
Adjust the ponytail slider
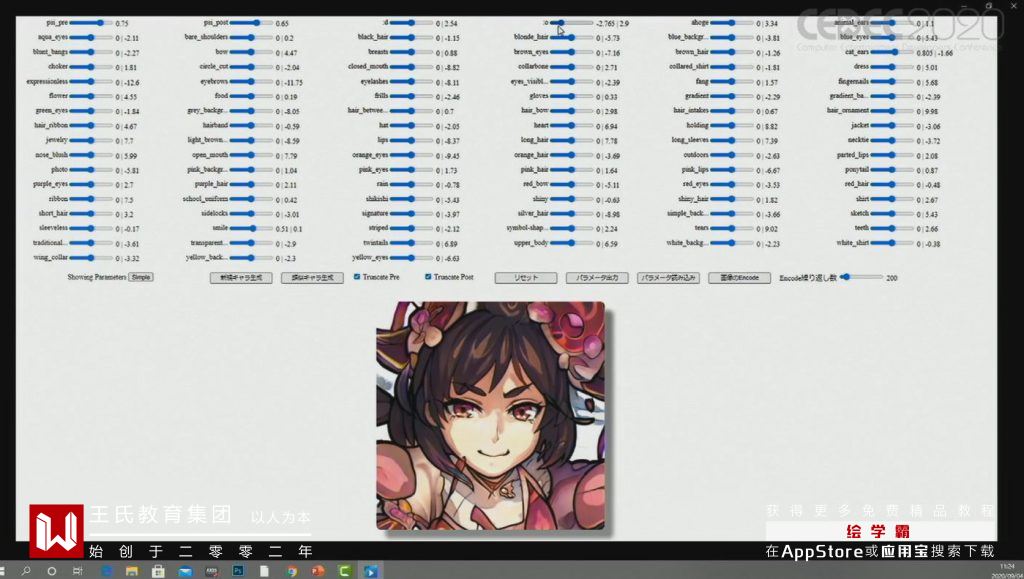892,170
